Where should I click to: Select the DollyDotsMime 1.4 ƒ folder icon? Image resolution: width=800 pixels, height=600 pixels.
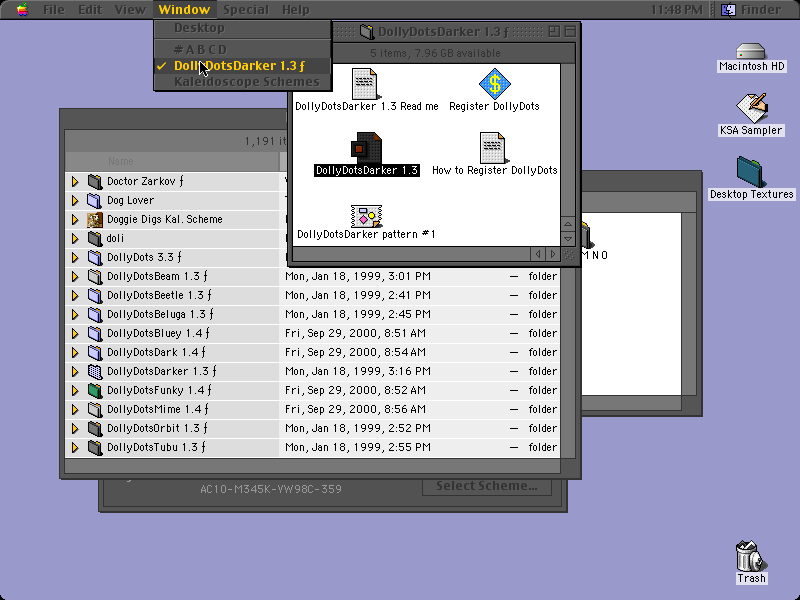pyautogui.click(x=95, y=409)
